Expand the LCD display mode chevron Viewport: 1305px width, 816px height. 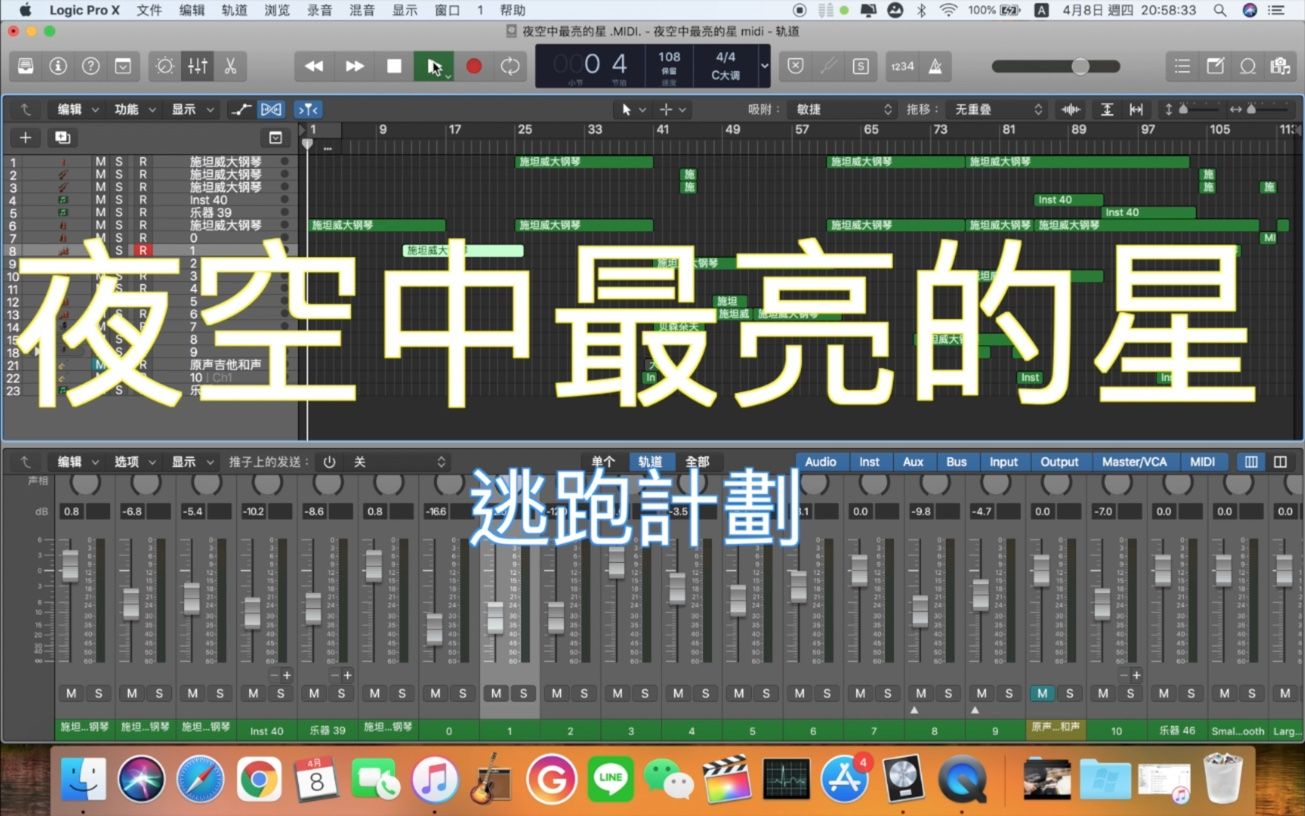coord(764,66)
